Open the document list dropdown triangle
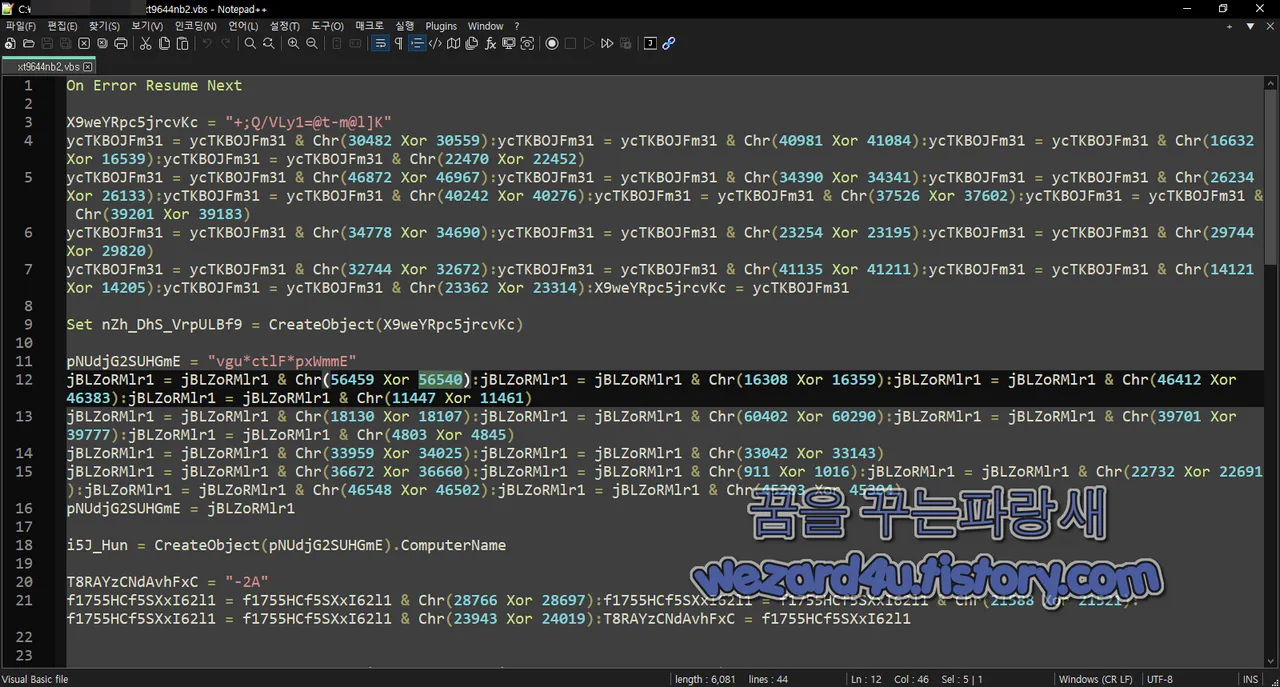 [1250, 26]
